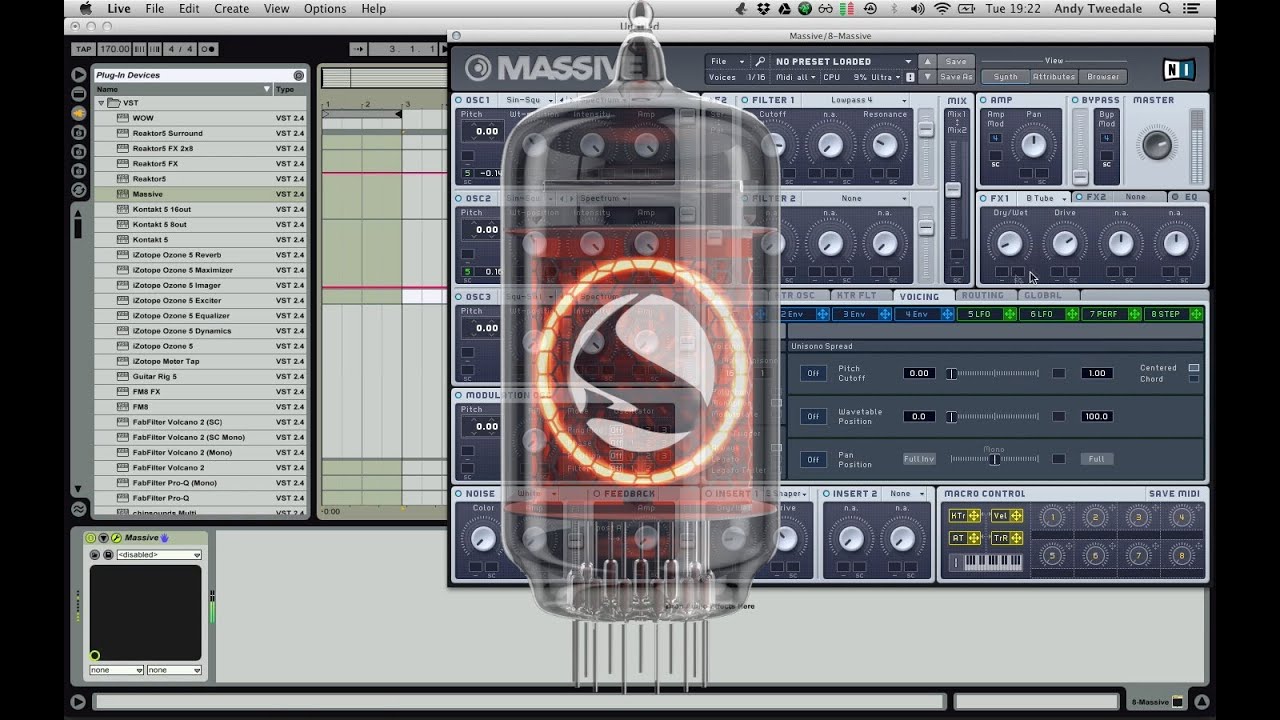
Task: Click the Pan Position Mono slider
Action: (x=994, y=459)
